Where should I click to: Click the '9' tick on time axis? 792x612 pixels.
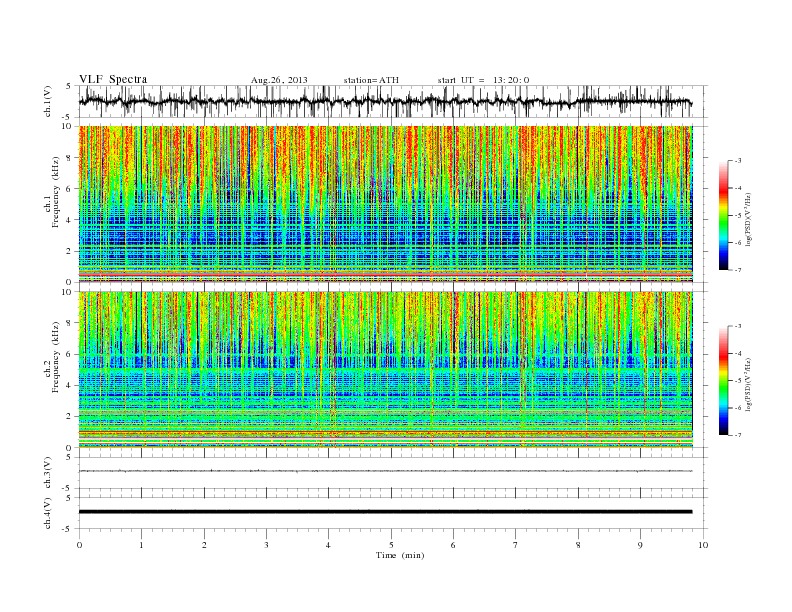[x=640, y=545]
